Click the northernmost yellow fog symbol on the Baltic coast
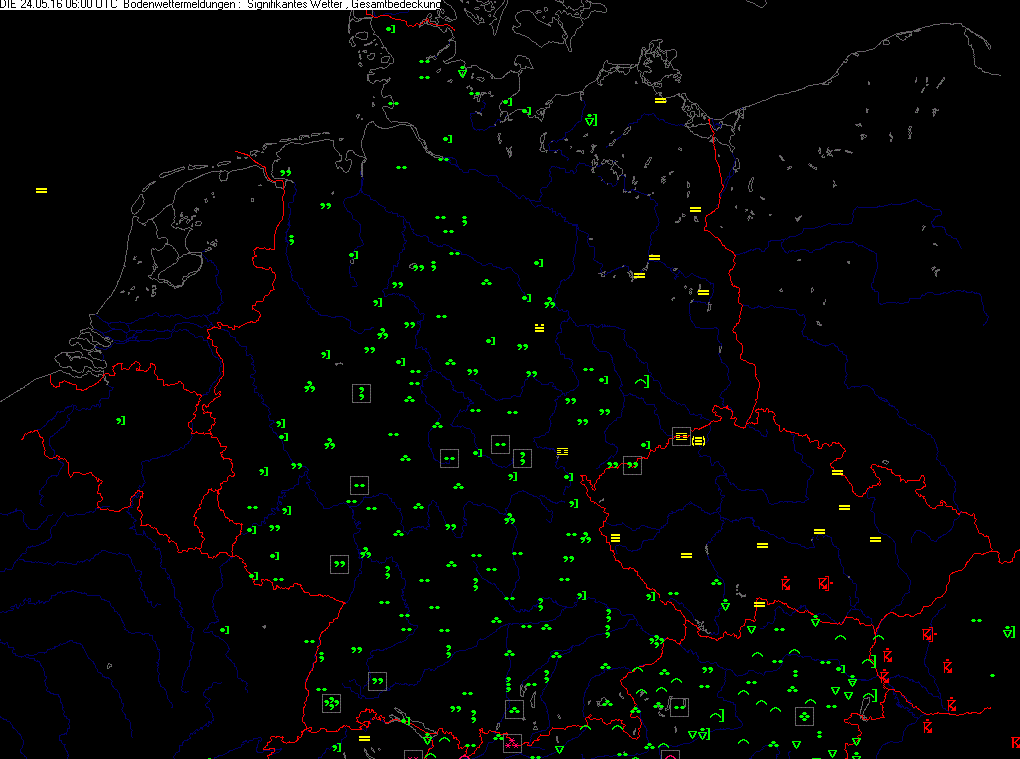Image resolution: width=1020 pixels, height=759 pixels. point(660,100)
